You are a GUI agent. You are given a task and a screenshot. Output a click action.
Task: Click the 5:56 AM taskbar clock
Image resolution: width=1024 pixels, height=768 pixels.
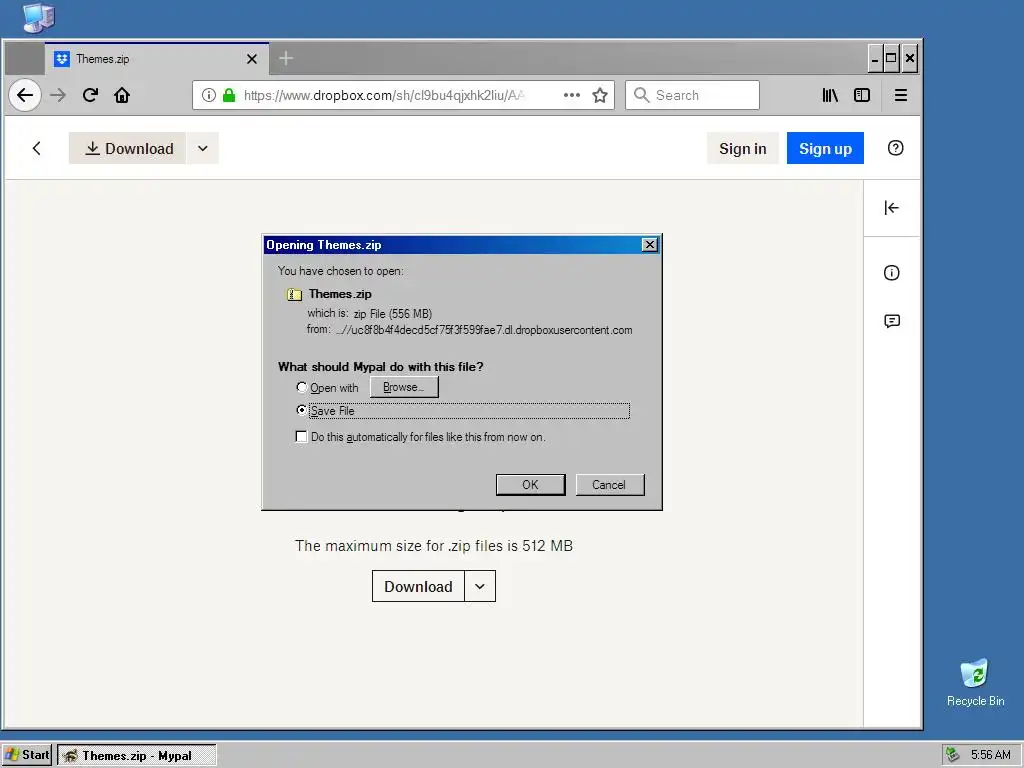990,755
